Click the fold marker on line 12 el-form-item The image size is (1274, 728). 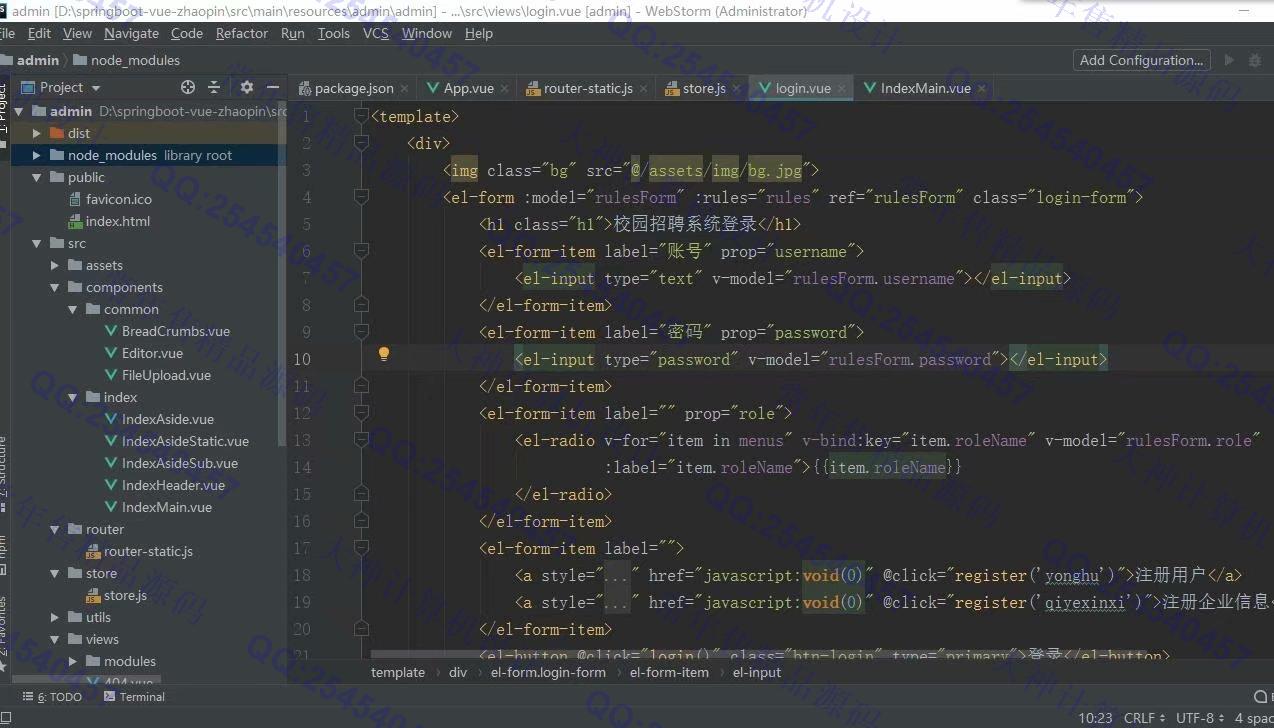click(x=361, y=413)
